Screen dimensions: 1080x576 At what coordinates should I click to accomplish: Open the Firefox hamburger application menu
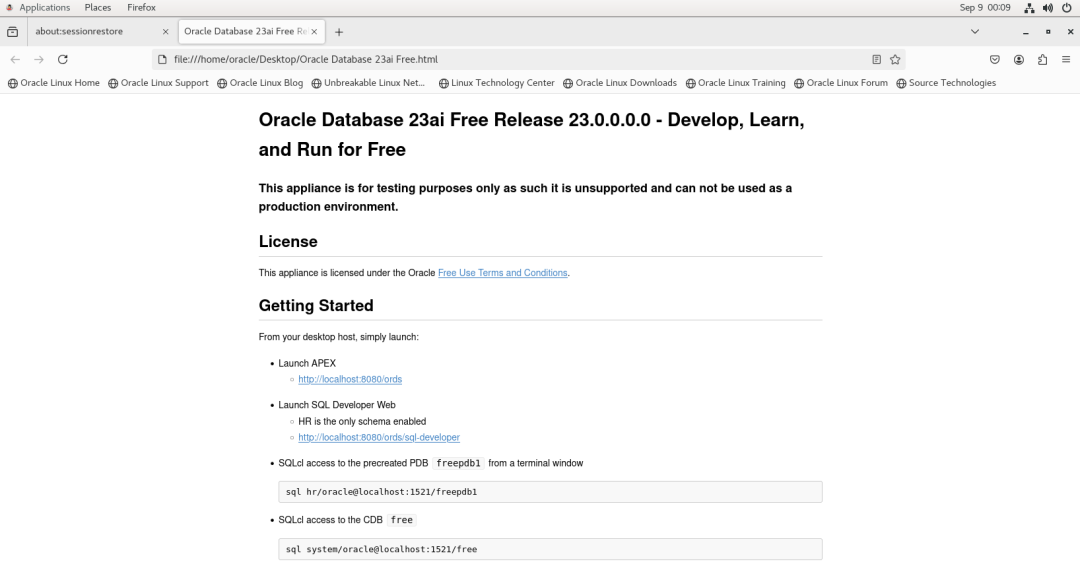tap(1066, 59)
